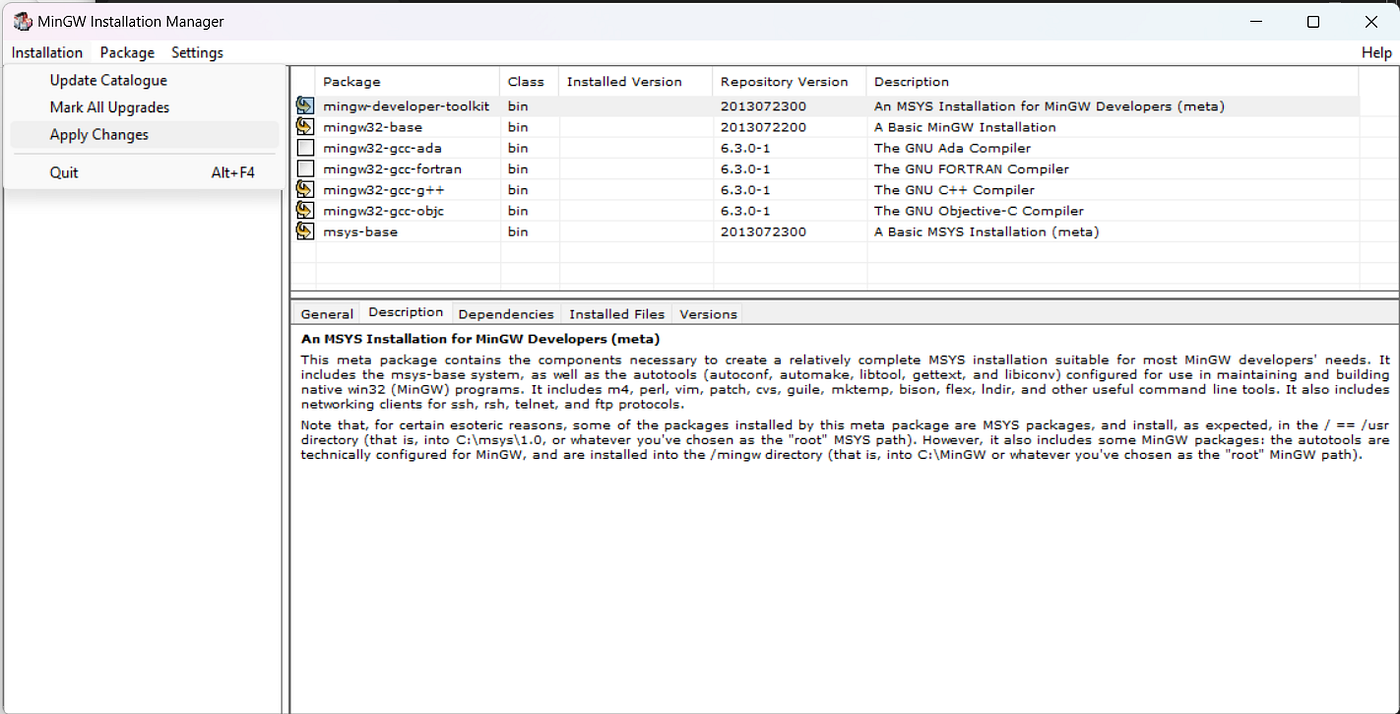Screen dimensions: 1400x714
Task: Select the mingw-developer-toolkit package name
Action: pos(406,106)
